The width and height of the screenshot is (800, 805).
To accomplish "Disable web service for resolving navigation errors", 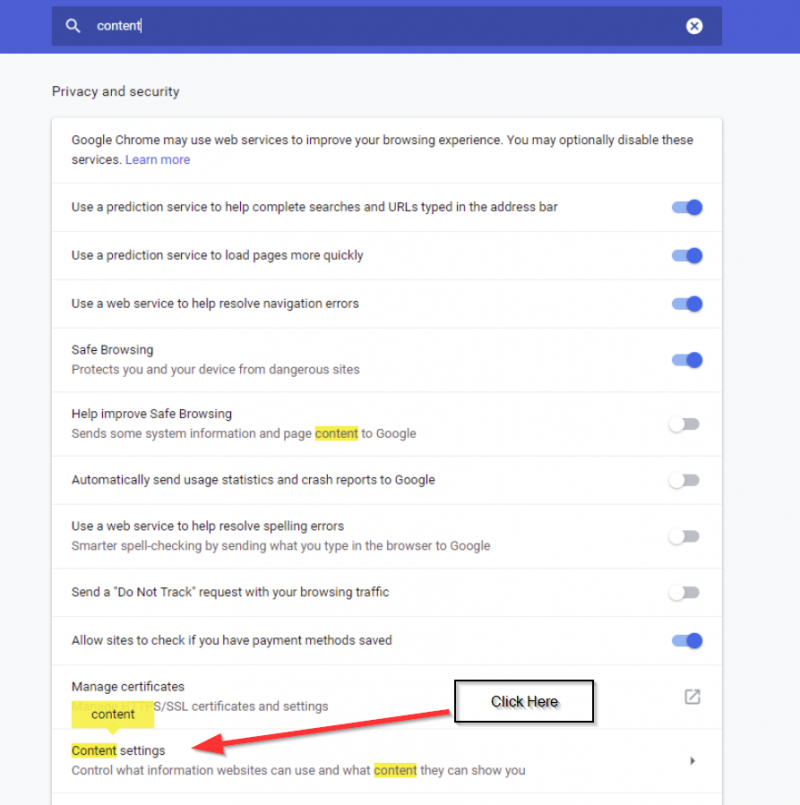I will pos(686,303).
